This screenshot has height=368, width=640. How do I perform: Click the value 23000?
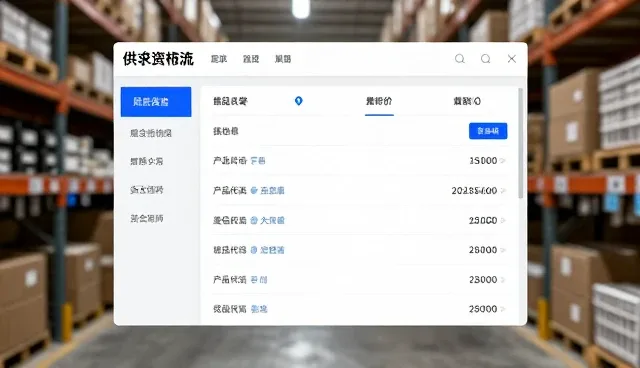click(x=483, y=279)
